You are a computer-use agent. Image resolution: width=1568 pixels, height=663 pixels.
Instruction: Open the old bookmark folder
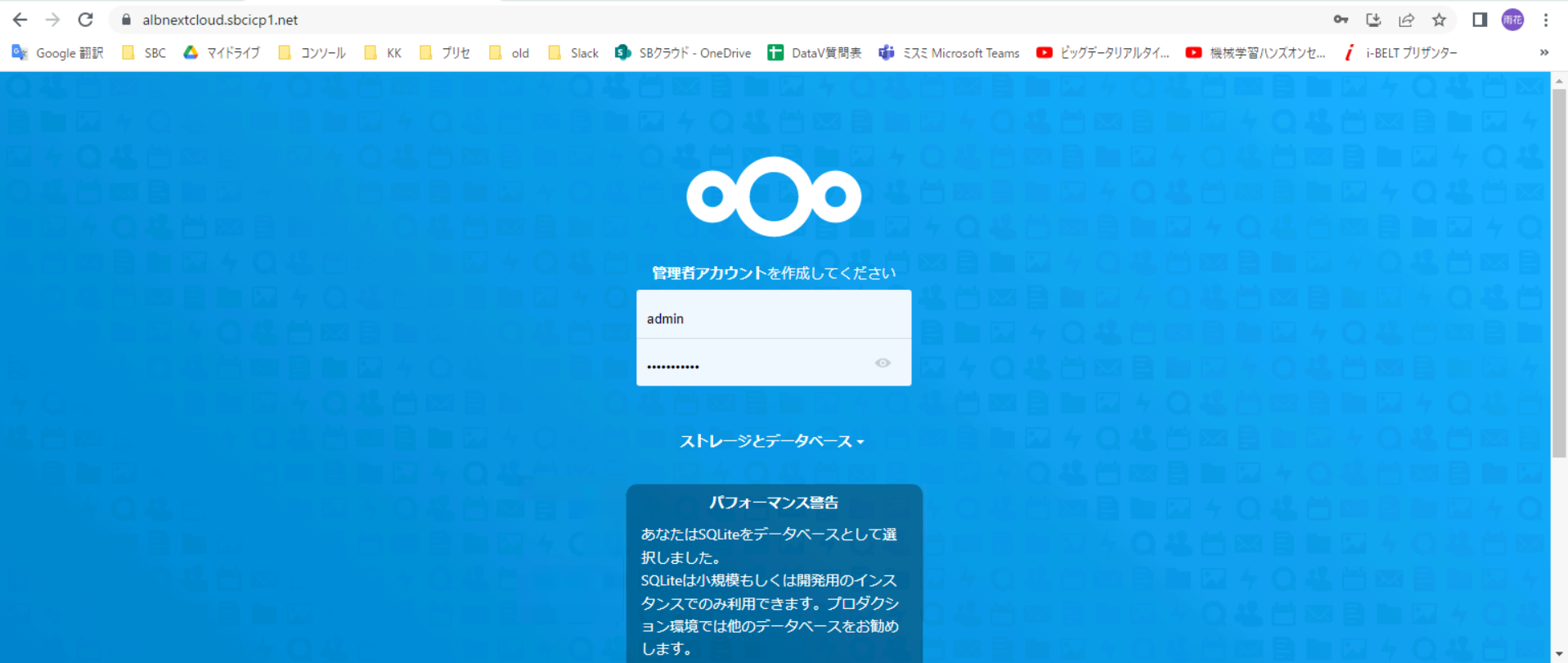[x=509, y=53]
